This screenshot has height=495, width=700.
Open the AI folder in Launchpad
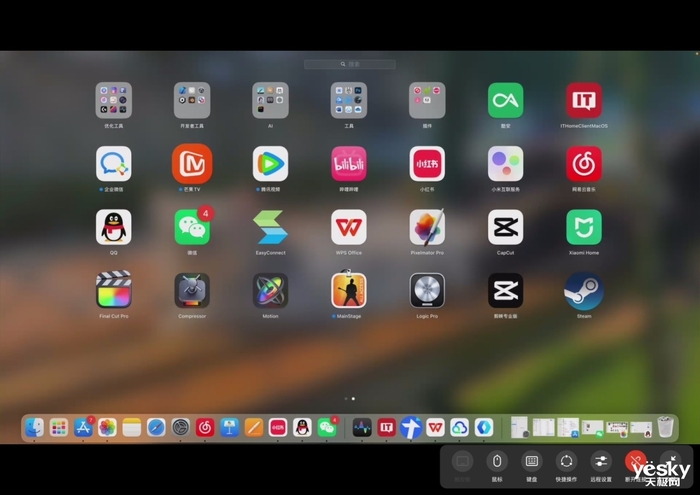click(271, 100)
